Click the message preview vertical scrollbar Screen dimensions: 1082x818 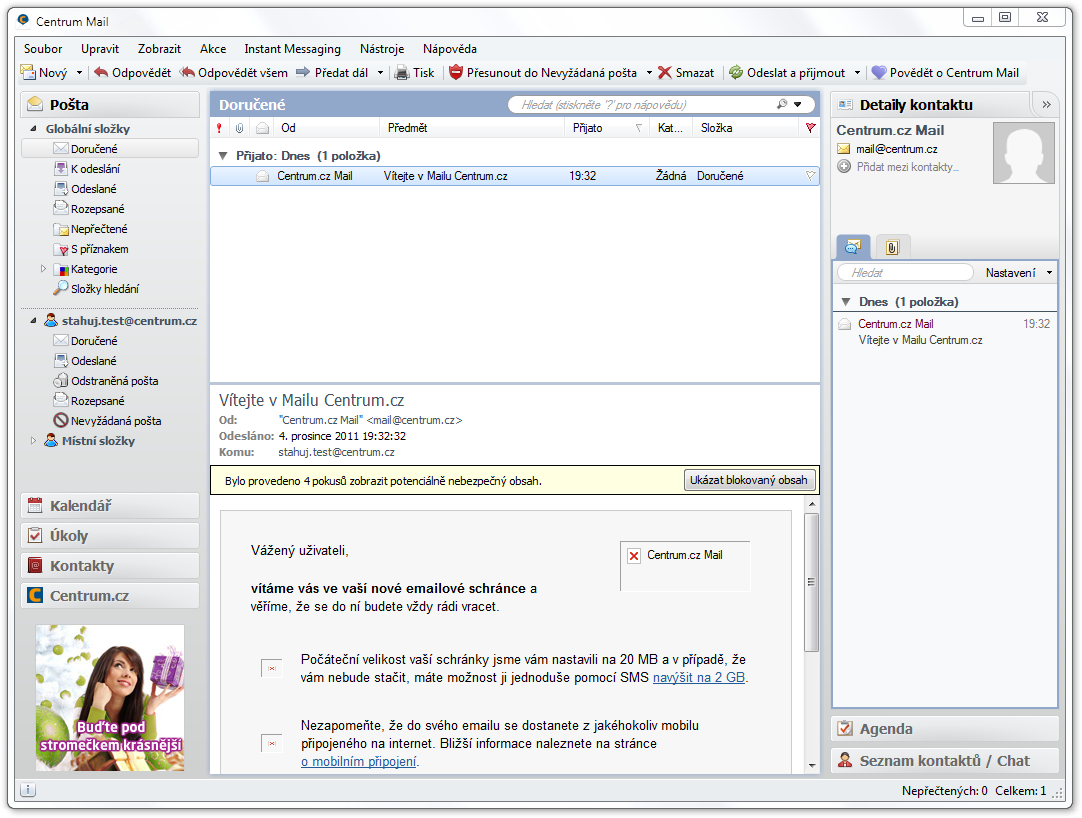pyautogui.click(x=812, y=582)
